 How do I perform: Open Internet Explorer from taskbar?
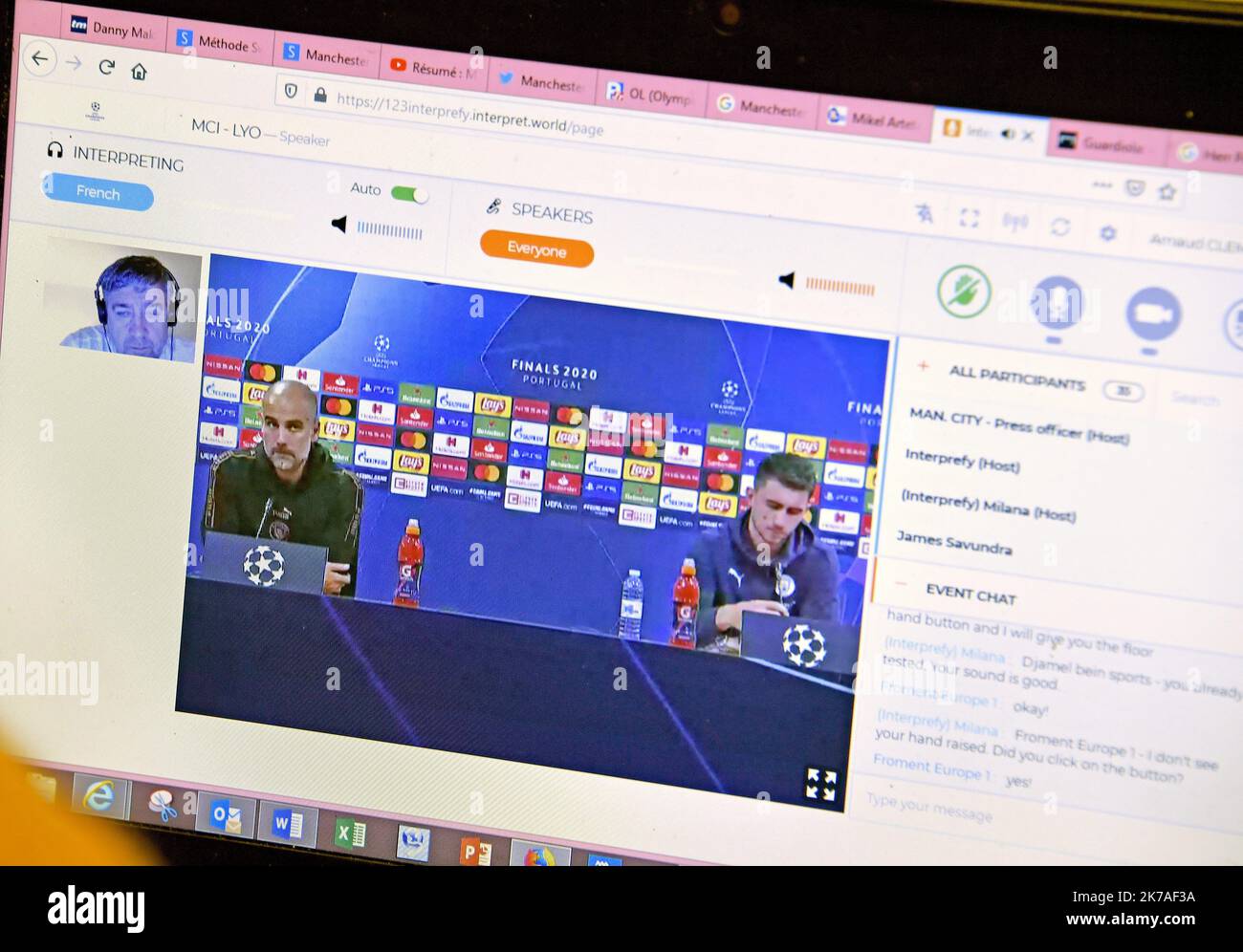pyautogui.click(x=98, y=795)
